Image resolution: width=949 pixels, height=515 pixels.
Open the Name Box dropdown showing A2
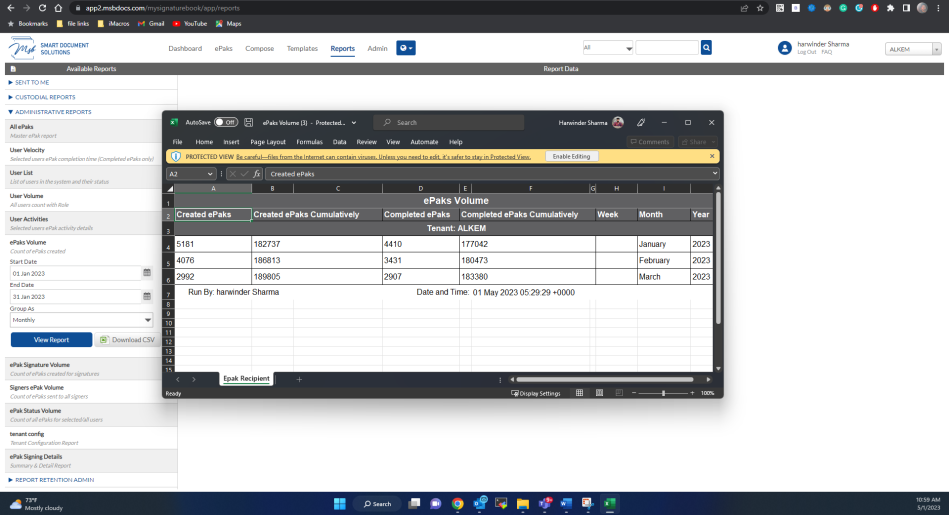coord(210,174)
